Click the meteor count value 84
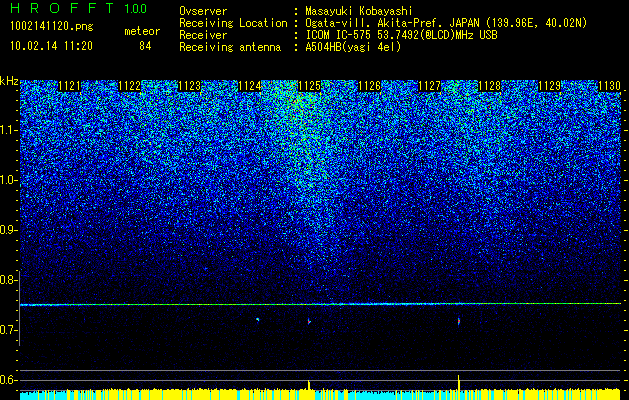 tap(145, 46)
